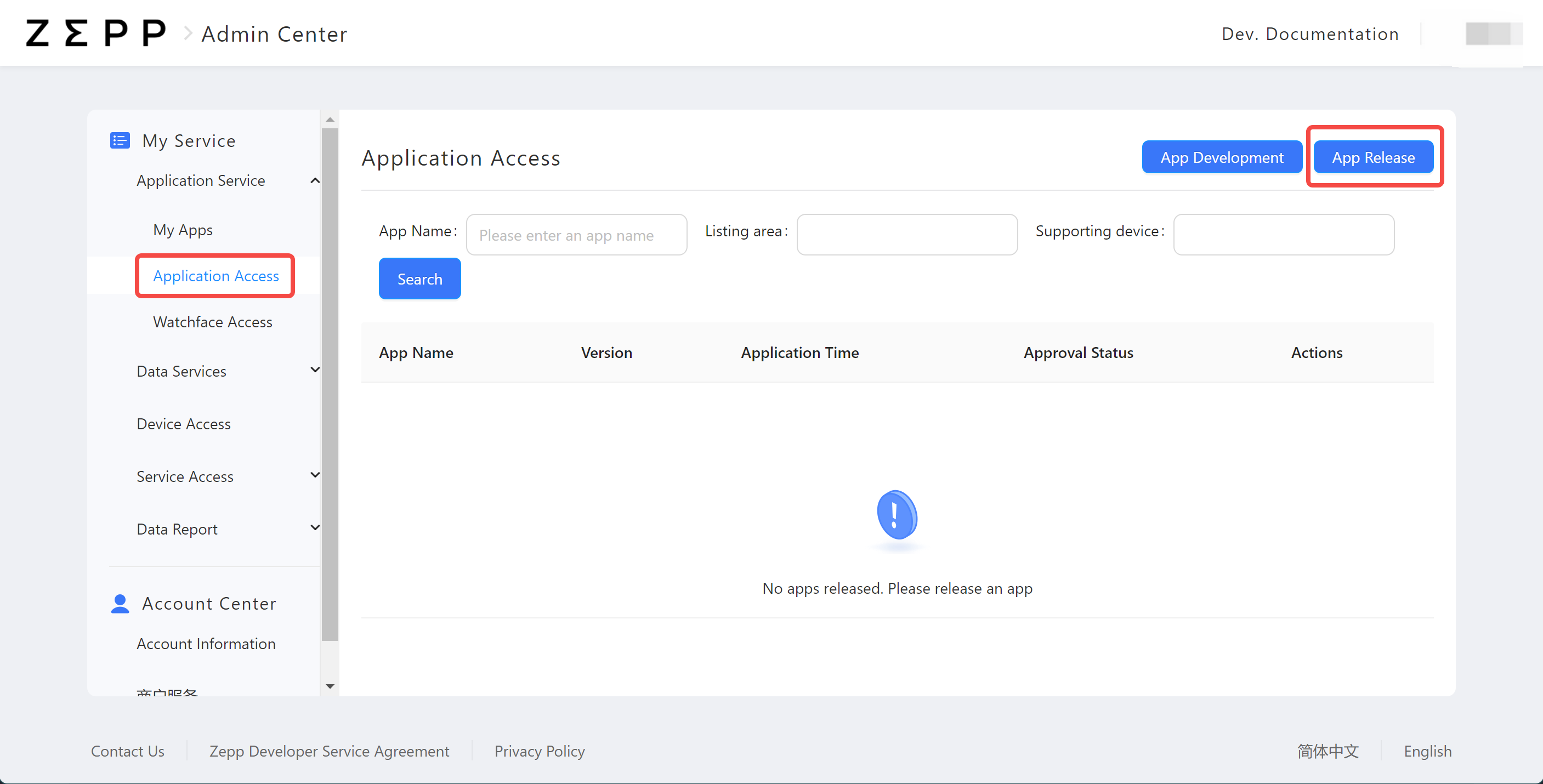
Task: Open the Supporting device dropdown
Action: click(1283, 234)
